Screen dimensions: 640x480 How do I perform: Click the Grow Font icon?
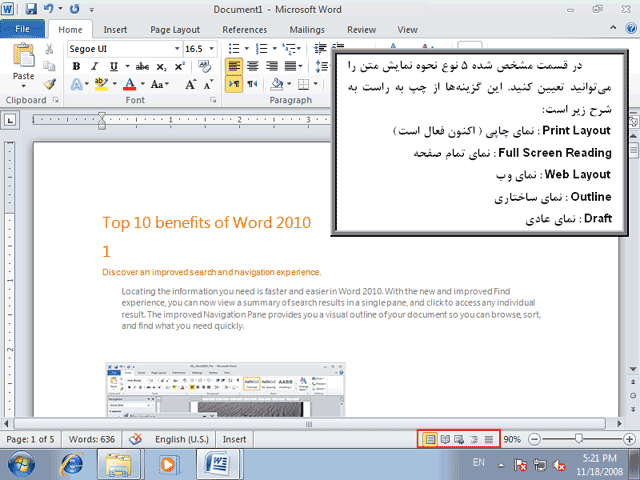[x=190, y=84]
